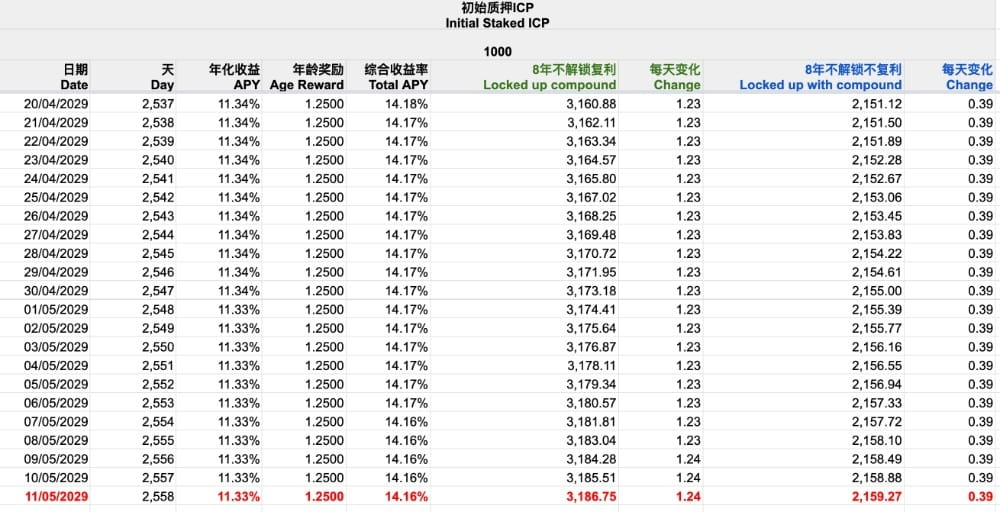
Task: Click non-compound value 2,158.10
Action: point(878,441)
